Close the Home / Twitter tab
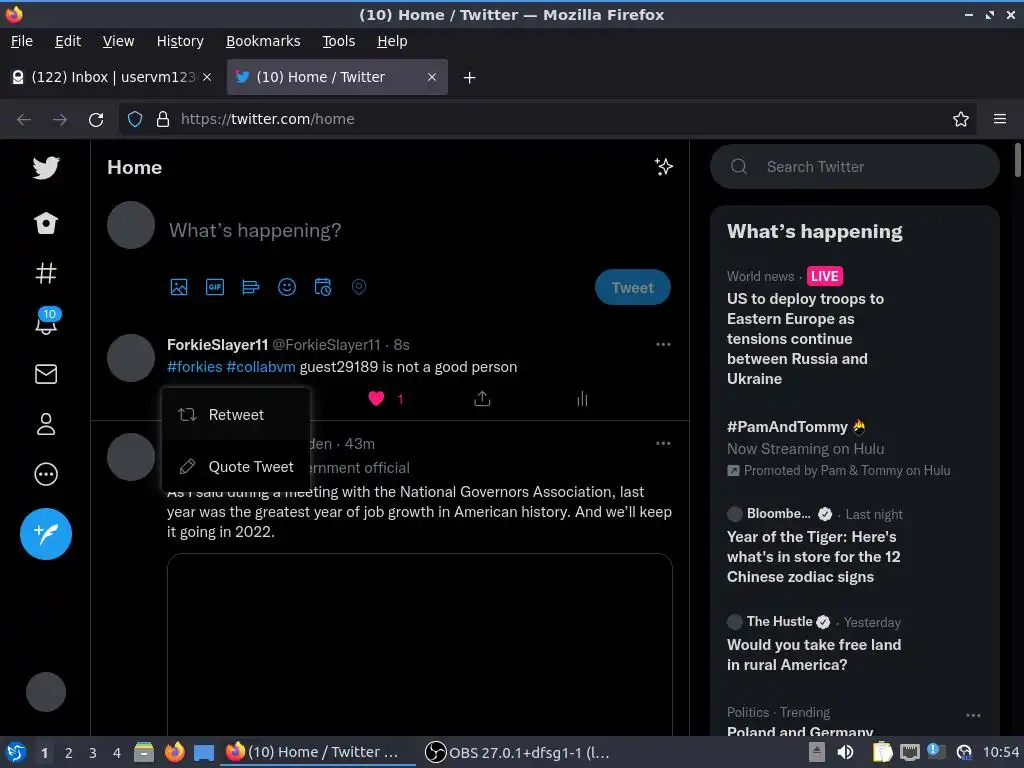Viewport: 1024px width, 768px height. [432, 77]
